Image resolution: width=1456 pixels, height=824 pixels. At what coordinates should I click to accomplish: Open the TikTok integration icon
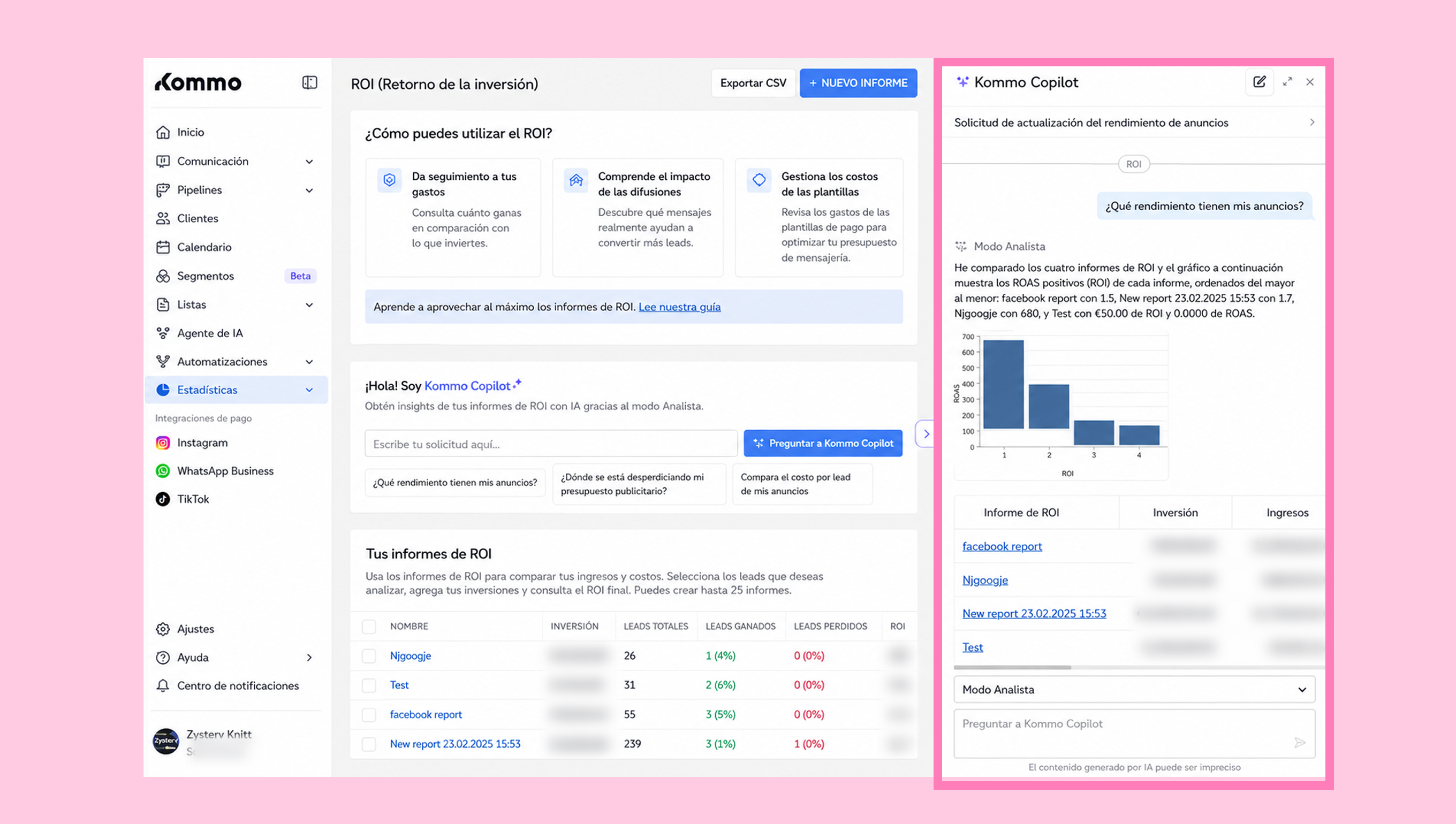163,499
